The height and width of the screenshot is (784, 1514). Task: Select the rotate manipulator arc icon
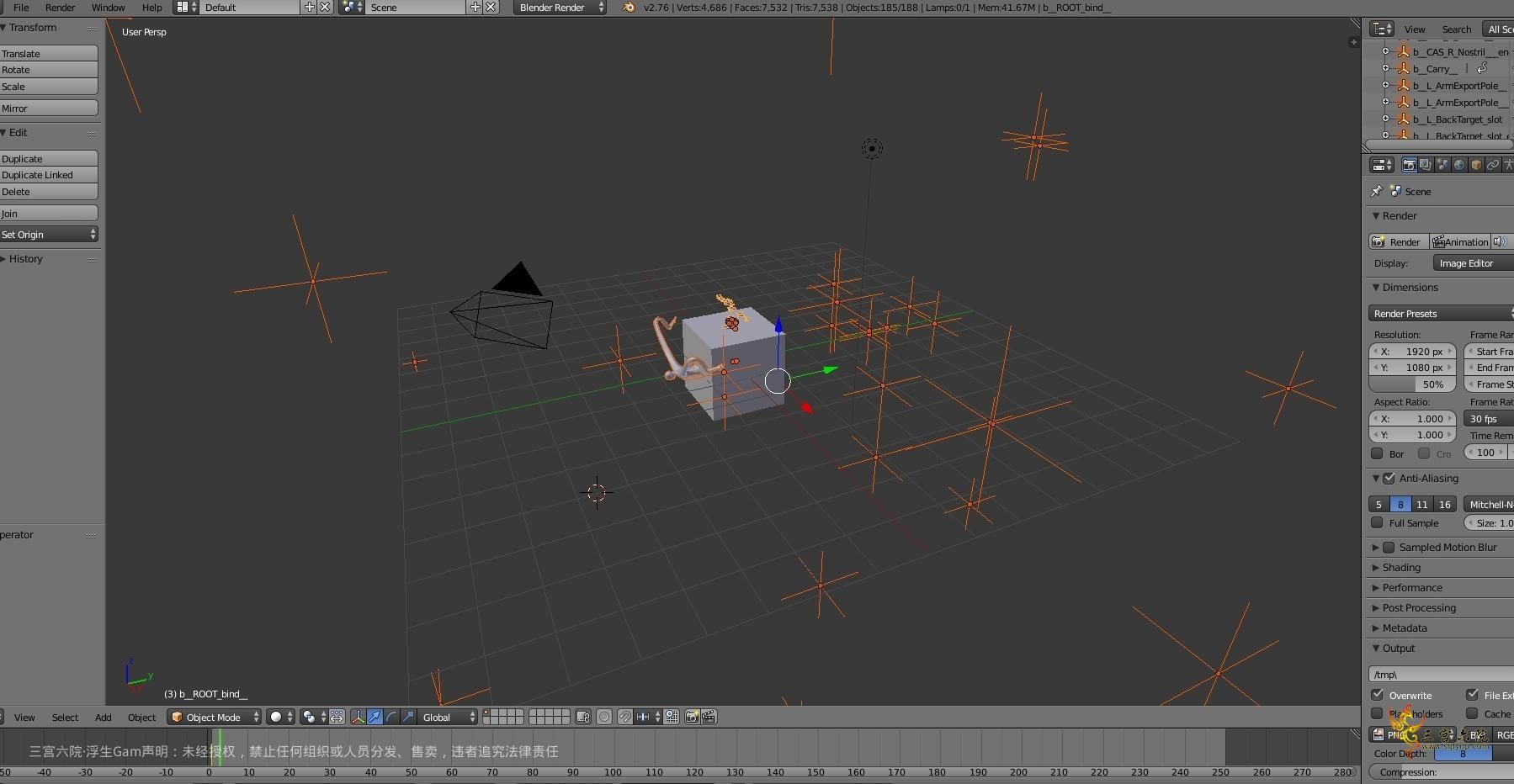(x=391, y=717)
